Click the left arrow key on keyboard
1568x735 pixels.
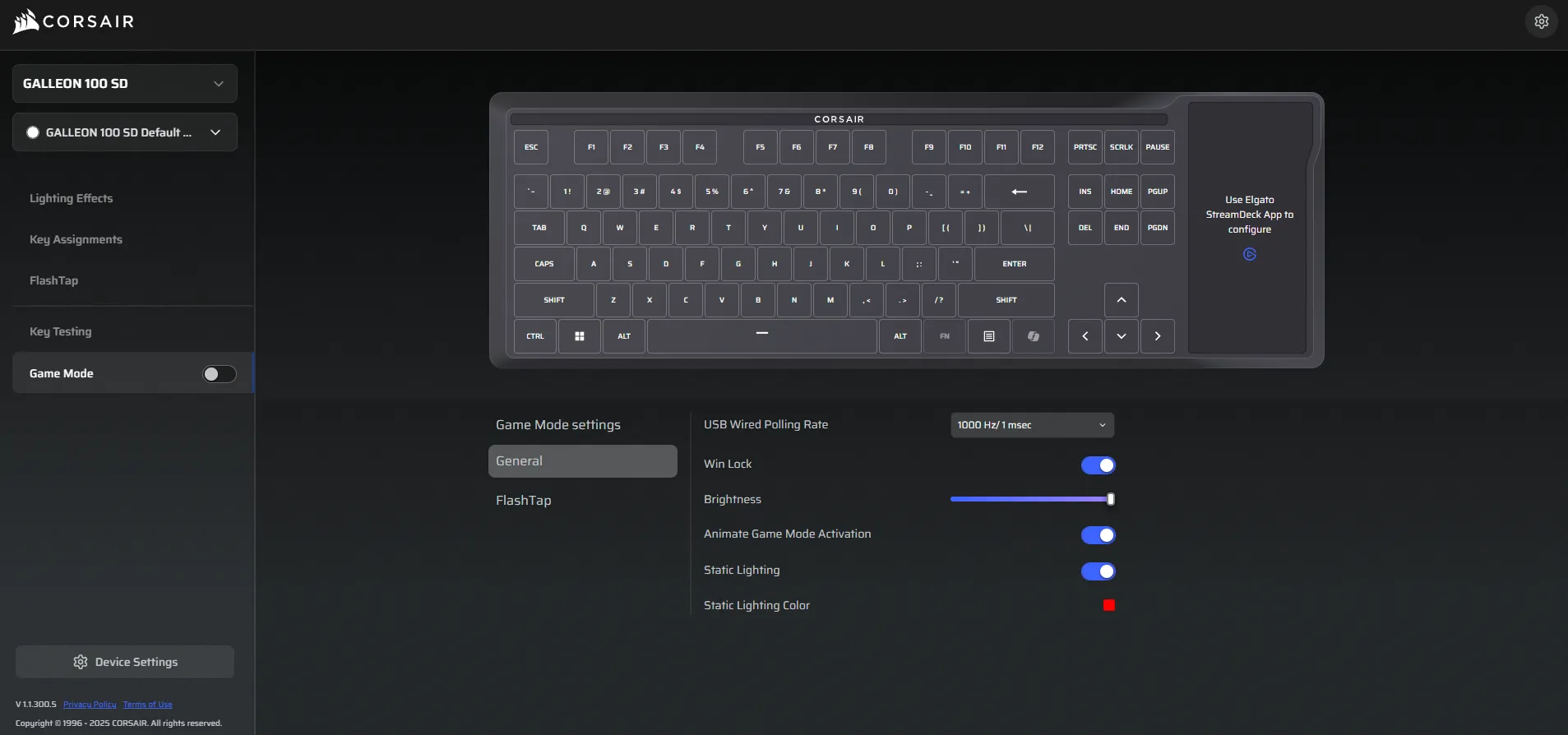coord(1085,336)
